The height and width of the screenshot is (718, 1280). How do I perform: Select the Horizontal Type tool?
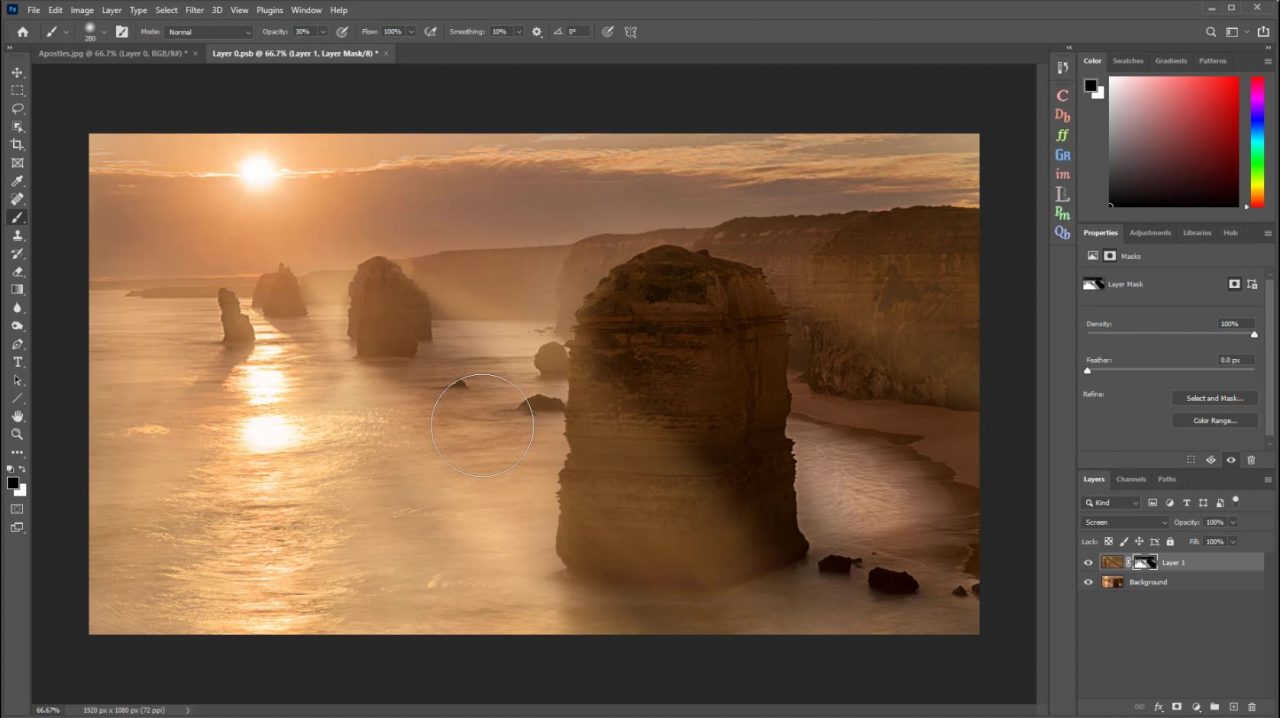[16, 361]
